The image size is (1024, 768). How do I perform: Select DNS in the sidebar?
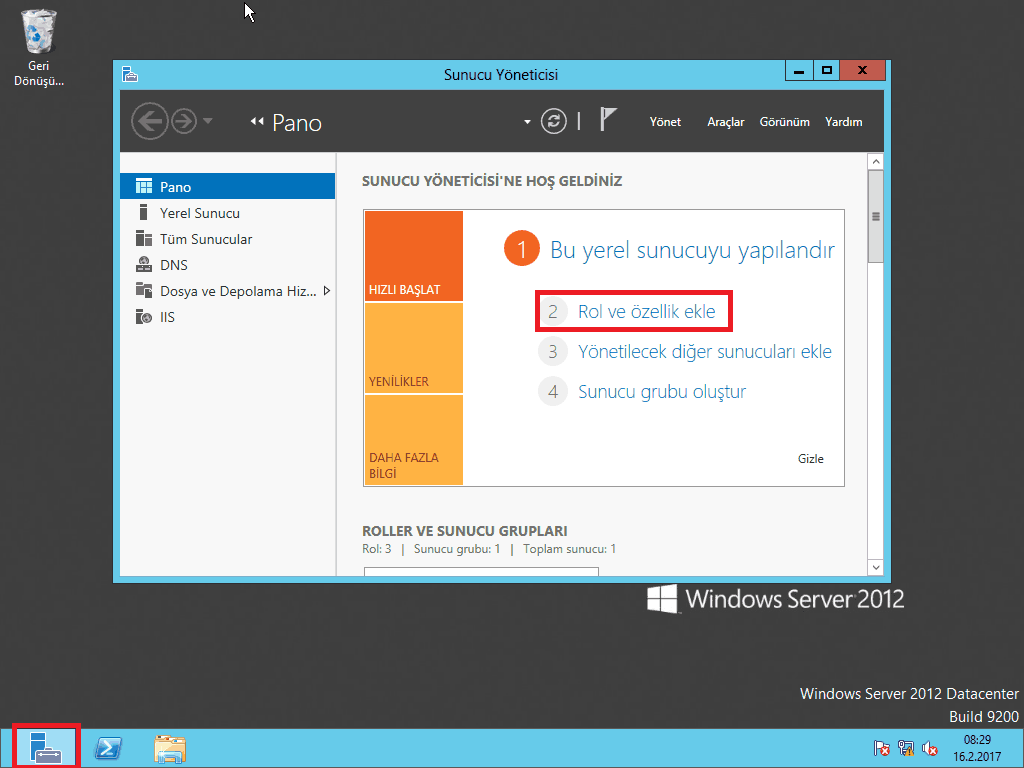pos(173,265)
